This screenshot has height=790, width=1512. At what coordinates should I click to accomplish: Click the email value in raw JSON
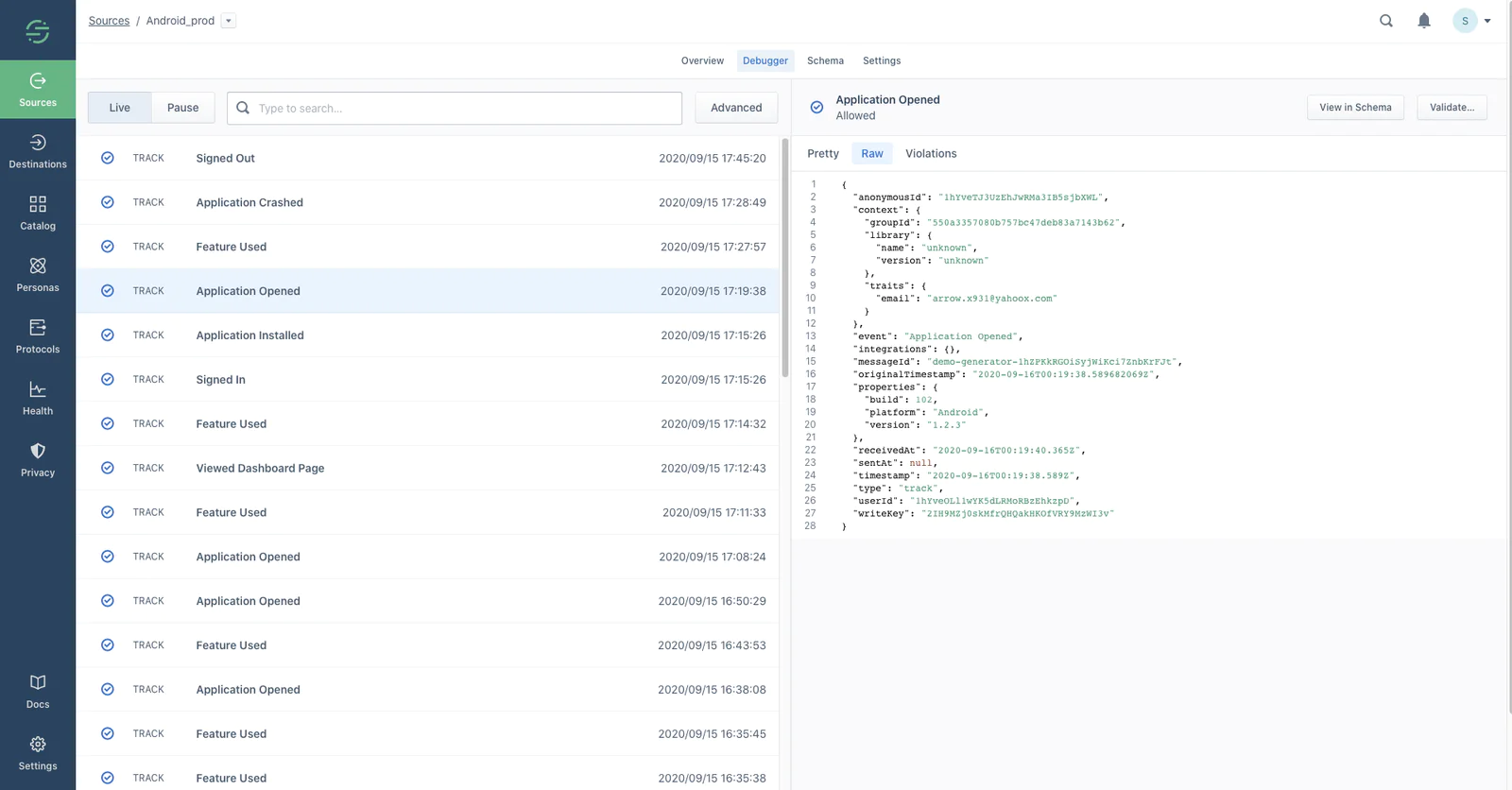[991, 299]
